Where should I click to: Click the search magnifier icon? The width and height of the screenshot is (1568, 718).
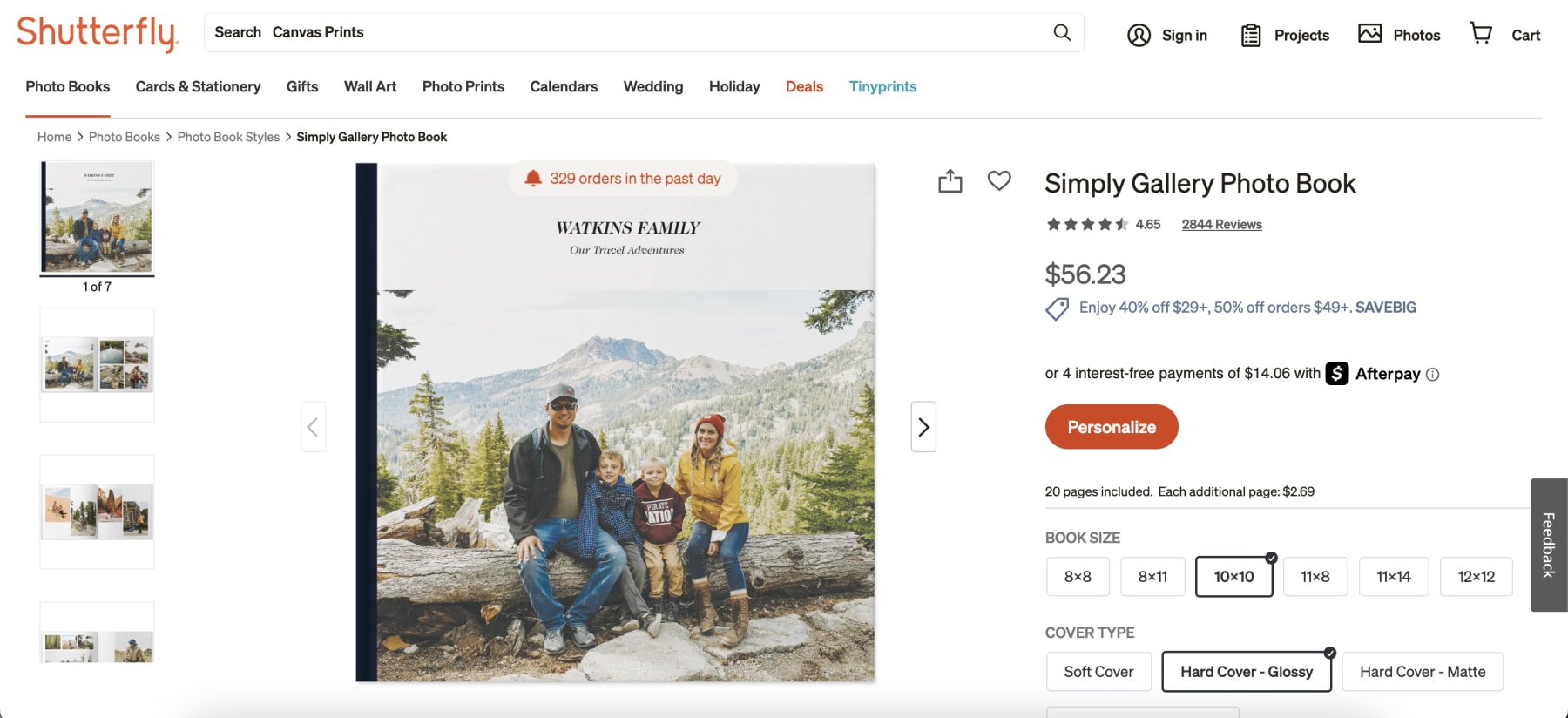tap(1062, 32)
